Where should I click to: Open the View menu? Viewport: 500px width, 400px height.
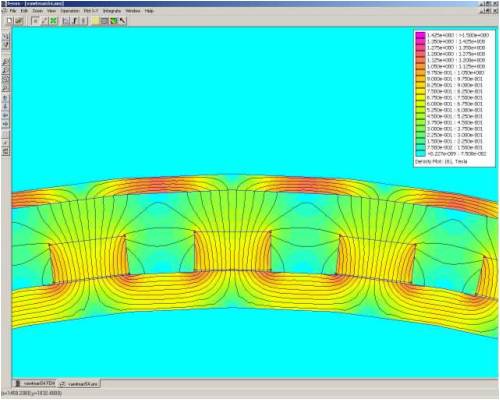(x=51, y=11)
